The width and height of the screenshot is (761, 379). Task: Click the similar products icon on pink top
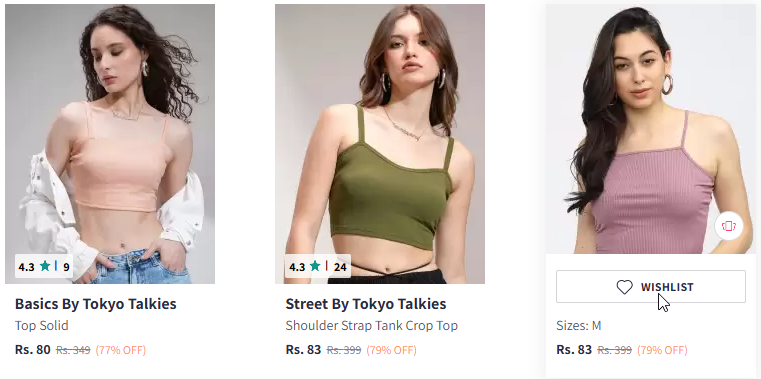pos(729,226)
